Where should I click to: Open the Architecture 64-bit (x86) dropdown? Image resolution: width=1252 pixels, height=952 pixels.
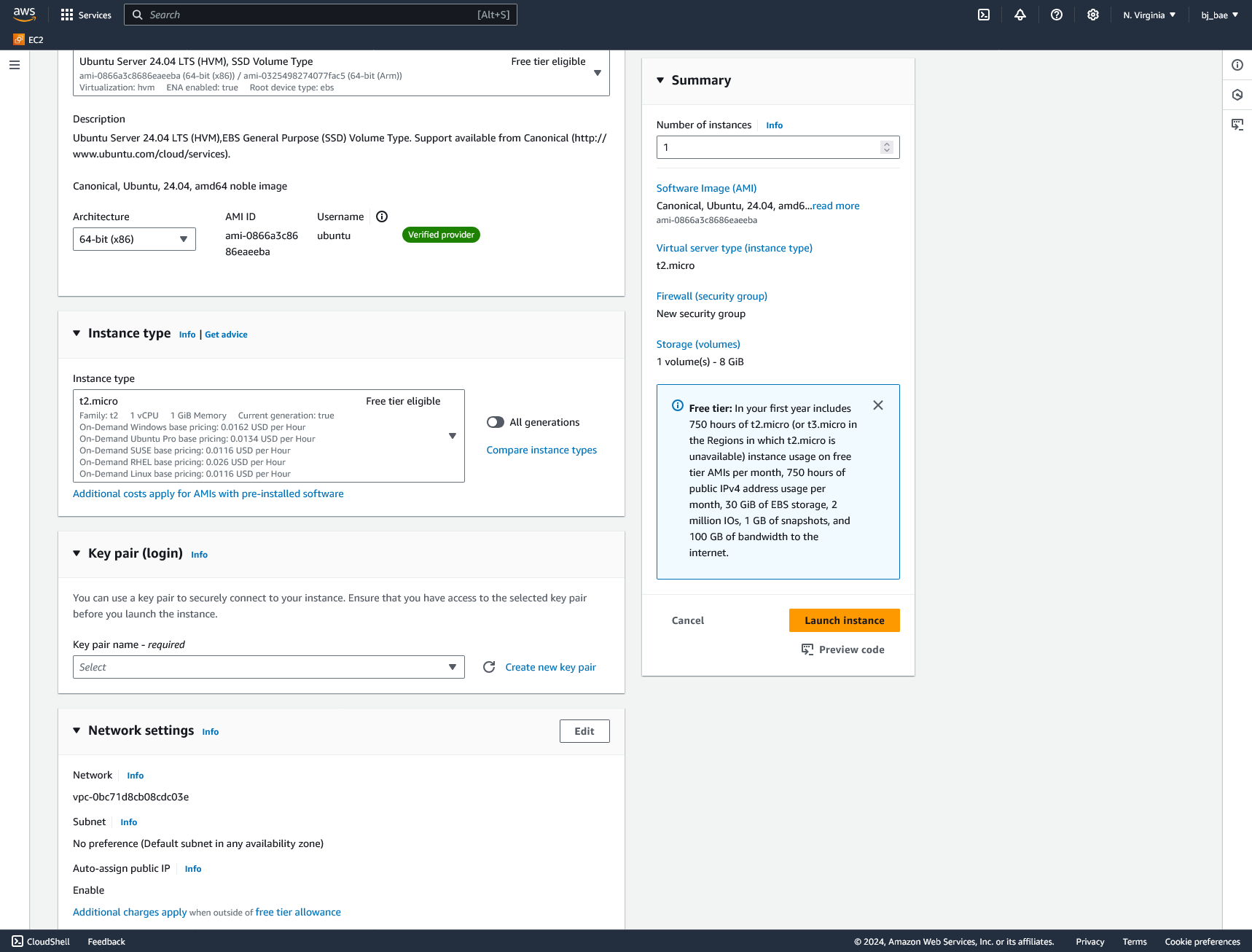click(134, 239)
